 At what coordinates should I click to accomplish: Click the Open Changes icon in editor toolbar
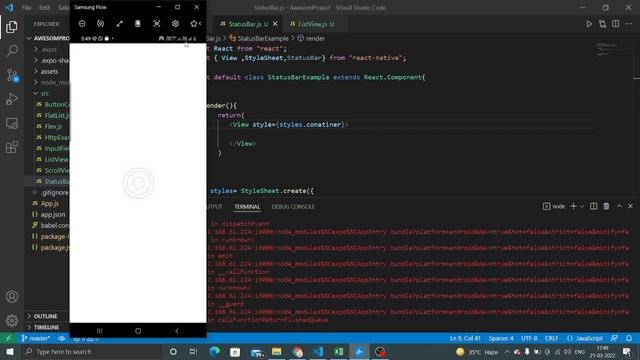click(x=602, y=24)
